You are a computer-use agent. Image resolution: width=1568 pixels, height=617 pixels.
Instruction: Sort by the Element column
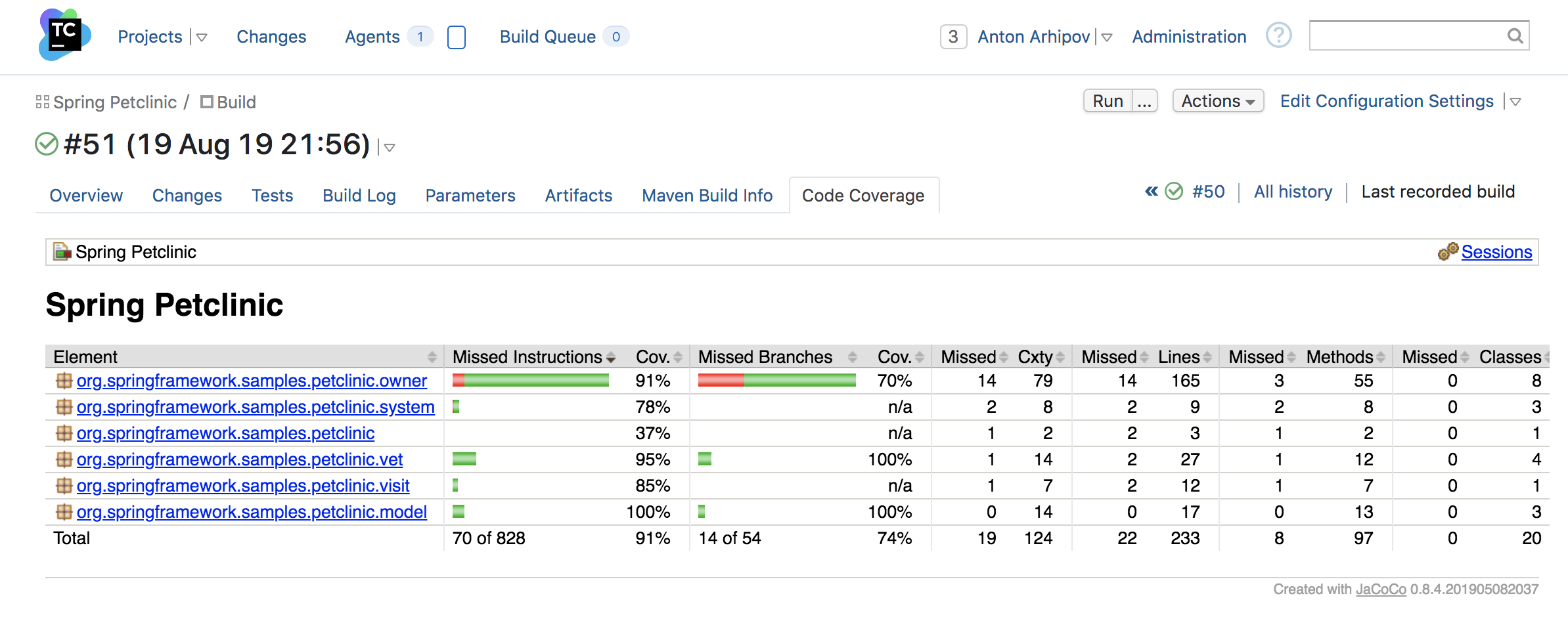(244, 356)
